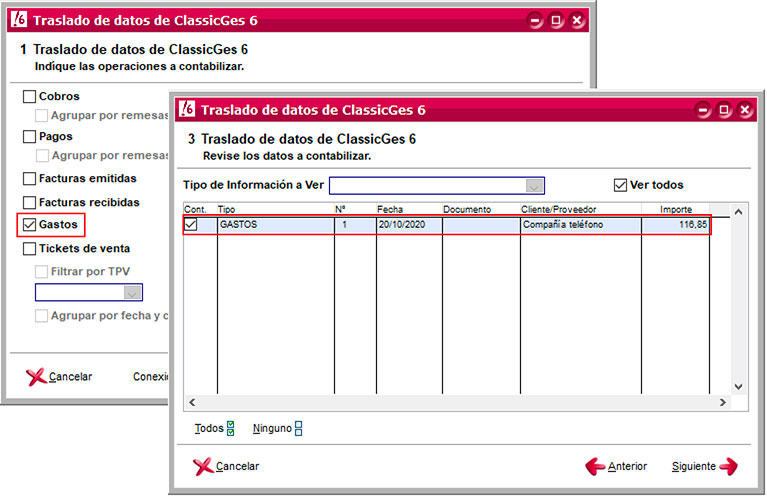Click the Ninguno link

coord(272,429)
